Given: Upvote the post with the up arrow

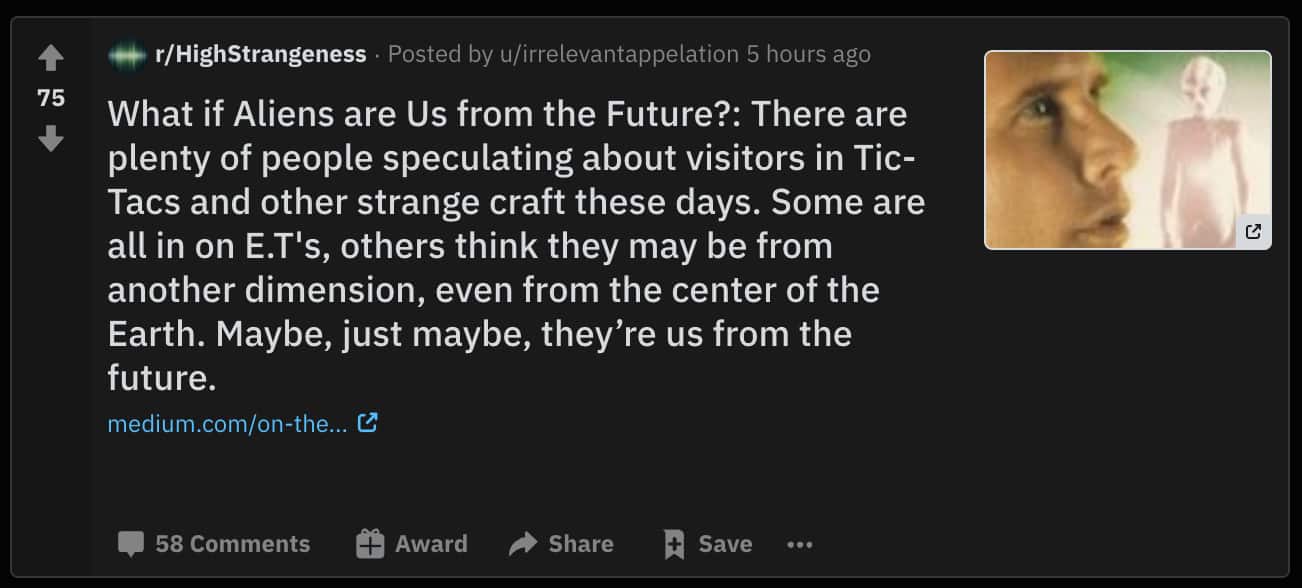Looking at the screenshot, I should pyautogui.click(x=51, y=60).
